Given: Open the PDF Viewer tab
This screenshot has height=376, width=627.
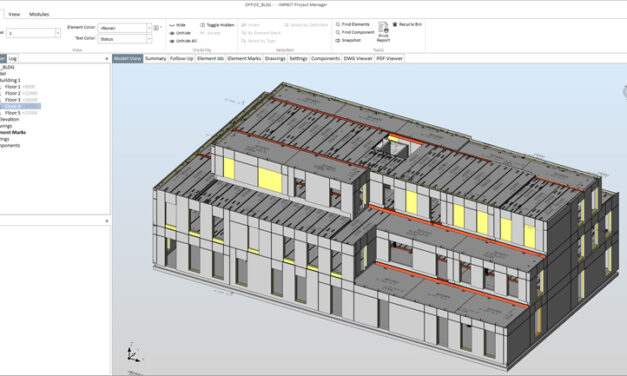Looking at the screenshot, I should click(x=389, y=58).
